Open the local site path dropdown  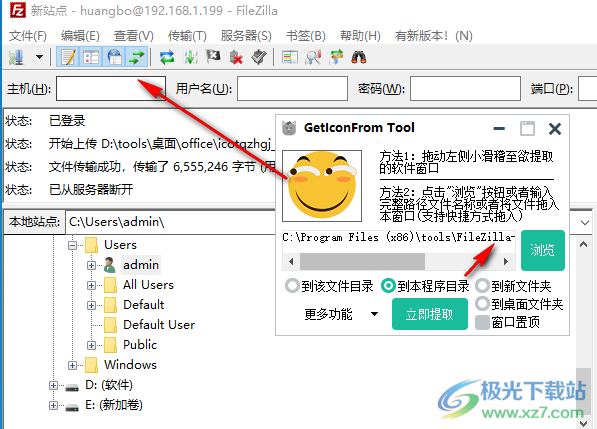[x=584, y=222]
